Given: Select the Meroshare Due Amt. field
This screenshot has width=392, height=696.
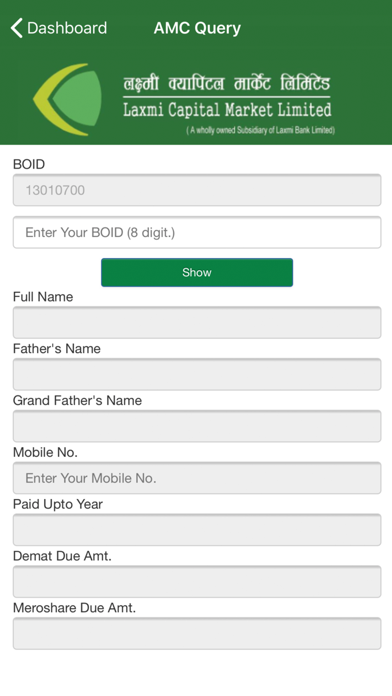Looking at the screenshot, I should point(197,633).
